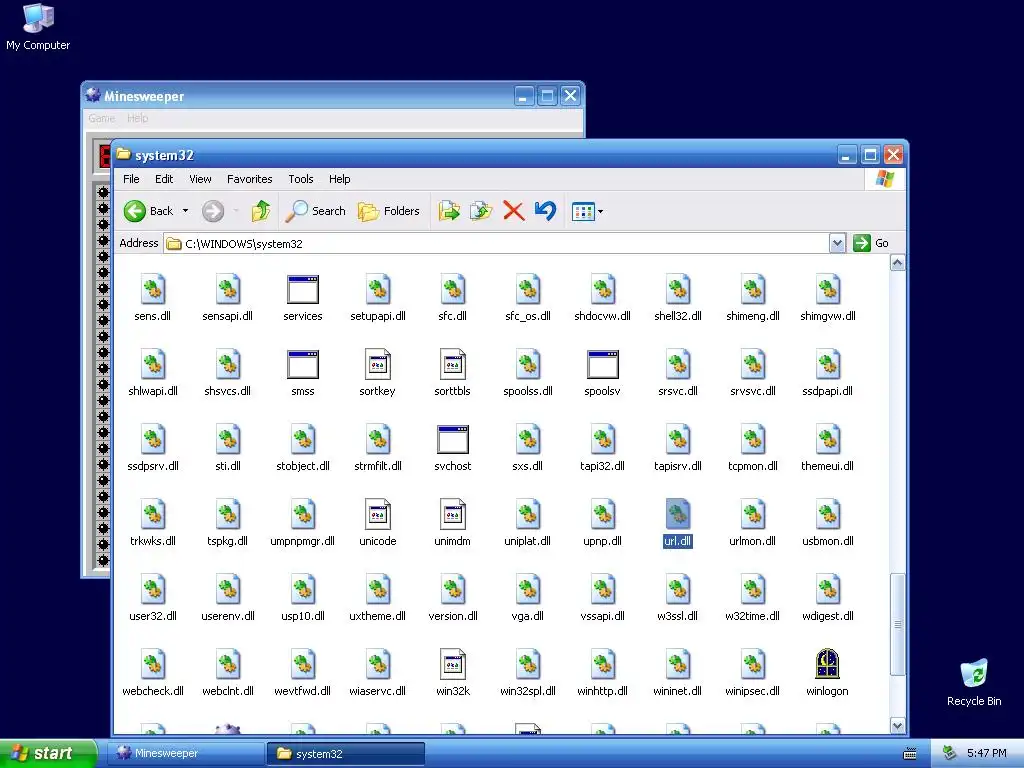Click the system tray clock 5:47 PM
The height and width of the screenshot is (768, 1024).
[x=986, y=754]
